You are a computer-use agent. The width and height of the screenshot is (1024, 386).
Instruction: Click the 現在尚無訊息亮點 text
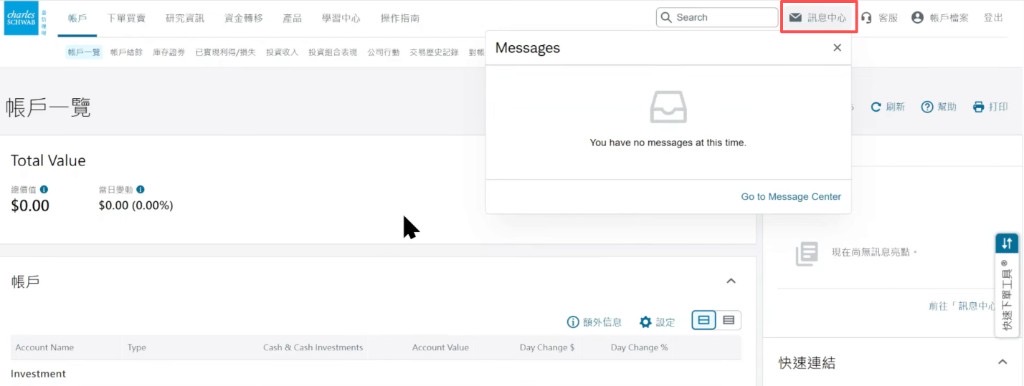874,252
